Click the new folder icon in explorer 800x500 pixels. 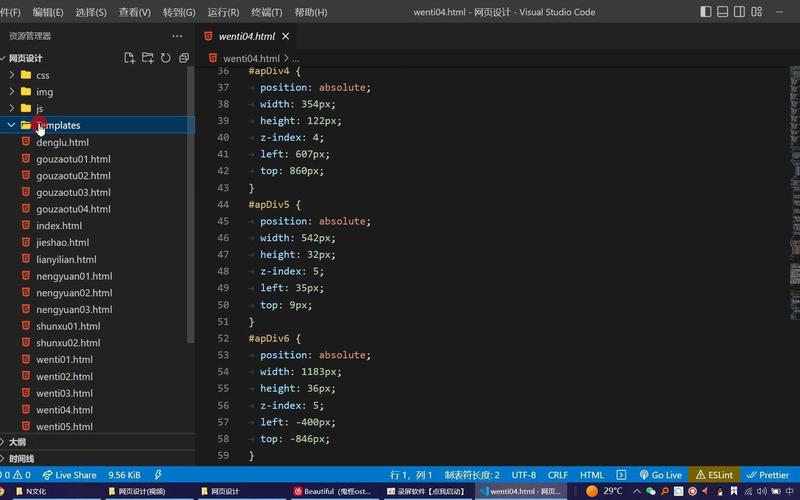tap(147, 58)
